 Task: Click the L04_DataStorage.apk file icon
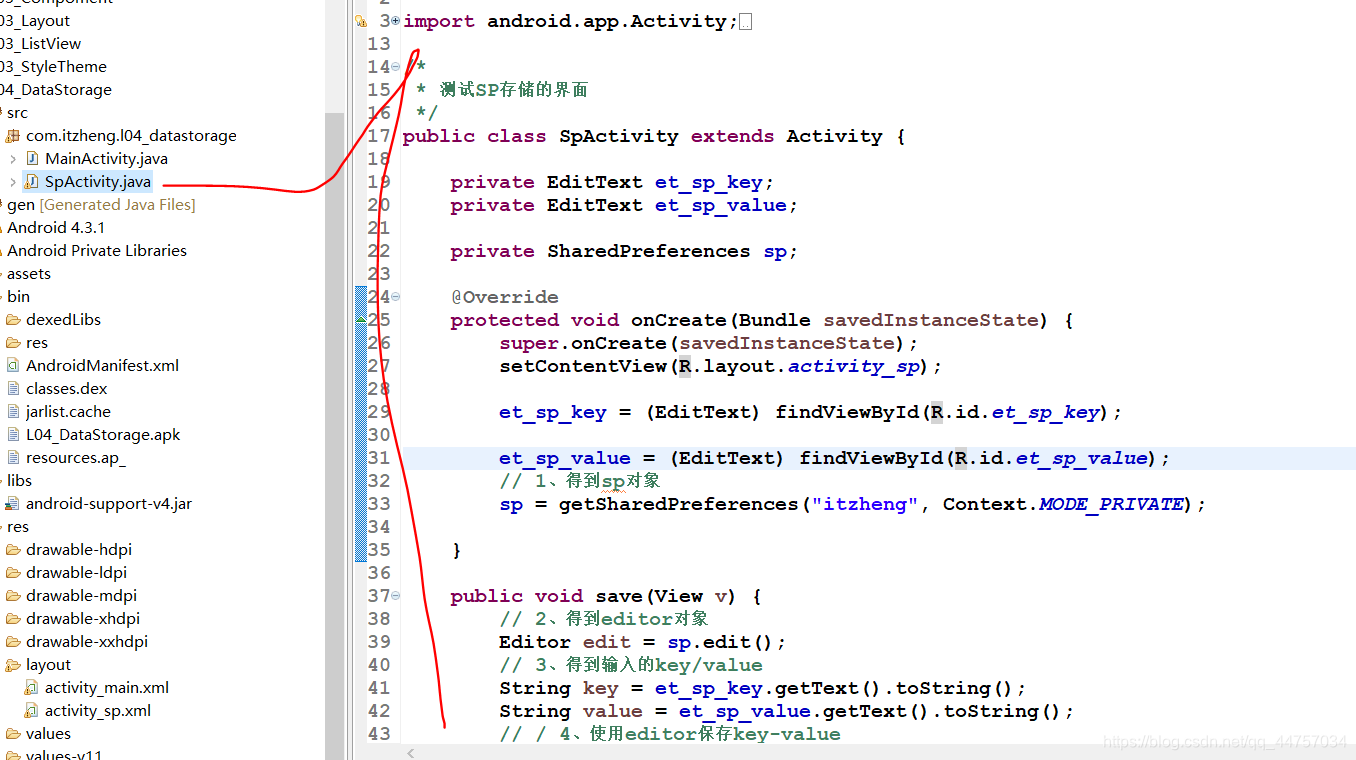point(13,435)
